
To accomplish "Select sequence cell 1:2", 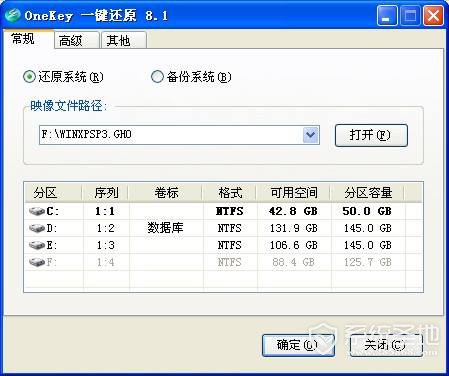I will pyautogui.click(x=105, y=228).
